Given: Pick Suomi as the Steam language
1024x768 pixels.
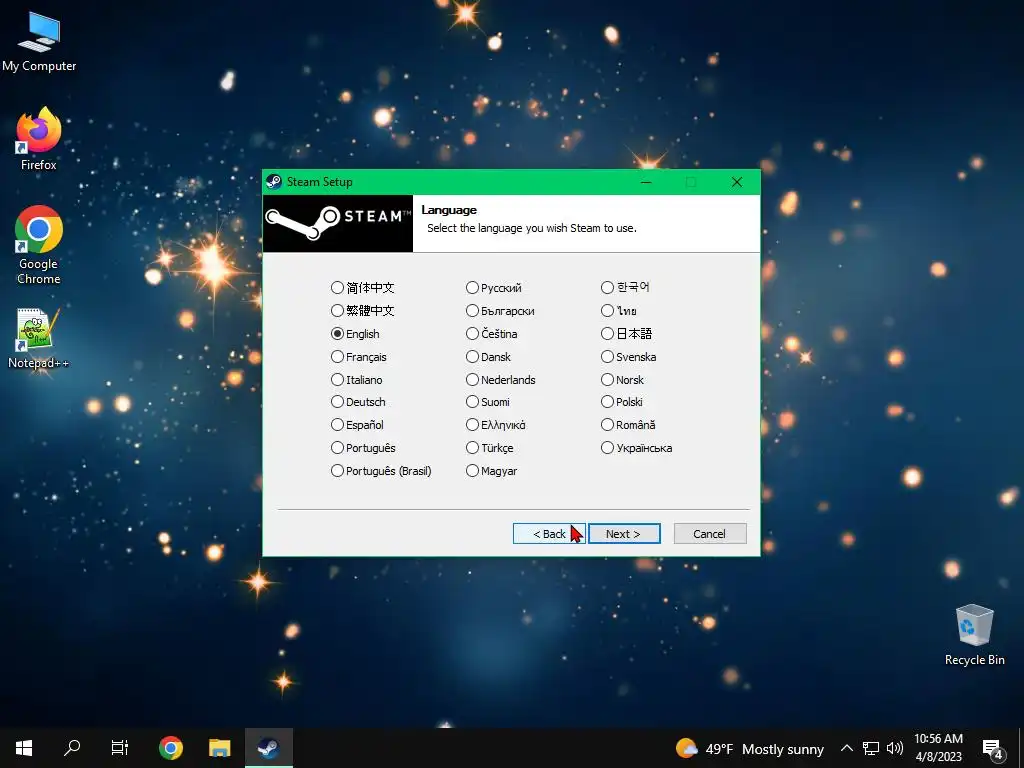Looking at the screenshot, I should coord(488,402).
